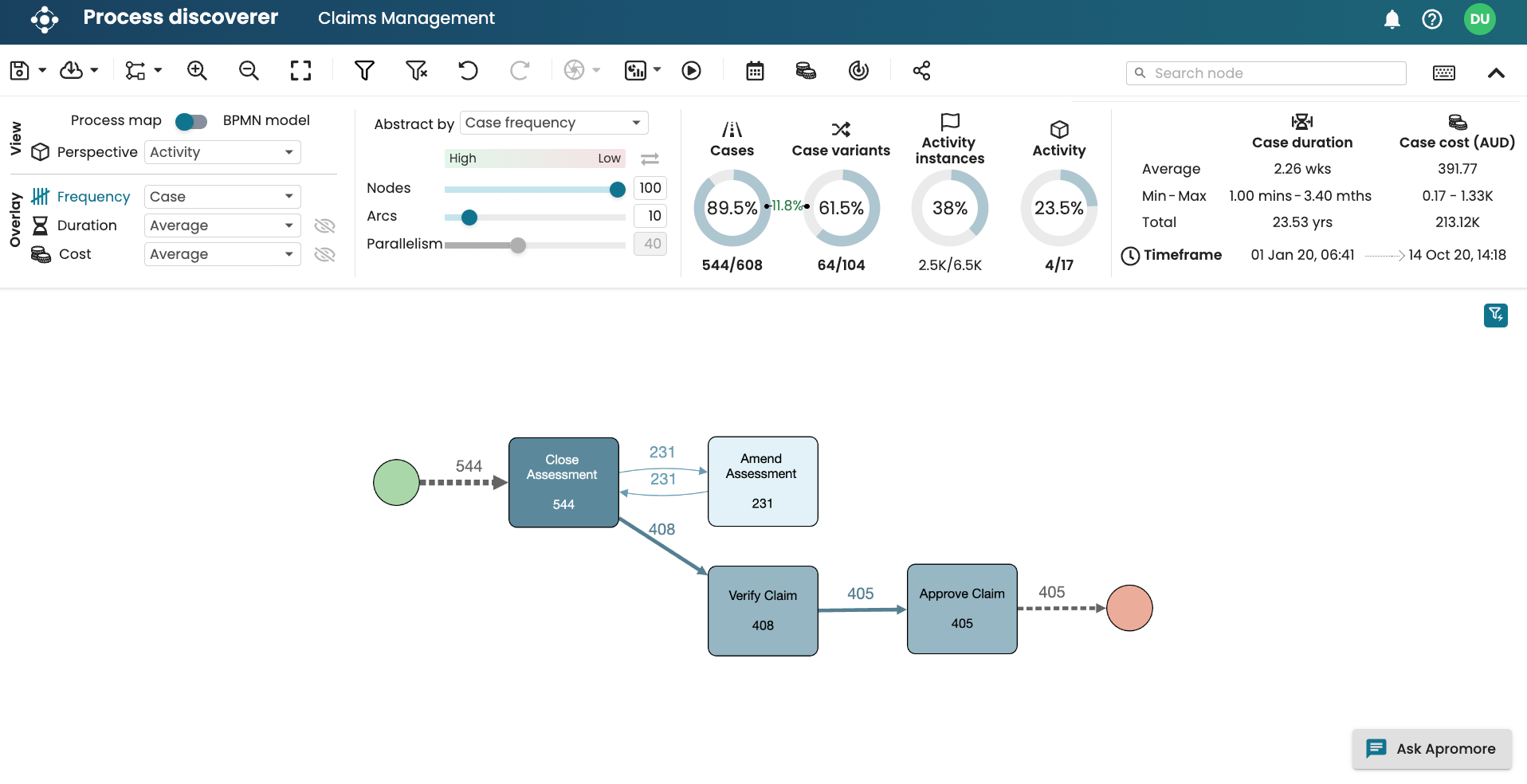Screen dimensions: 1527x784
Task: Click the fit to screen icon
Action: [x=300, y=71]
